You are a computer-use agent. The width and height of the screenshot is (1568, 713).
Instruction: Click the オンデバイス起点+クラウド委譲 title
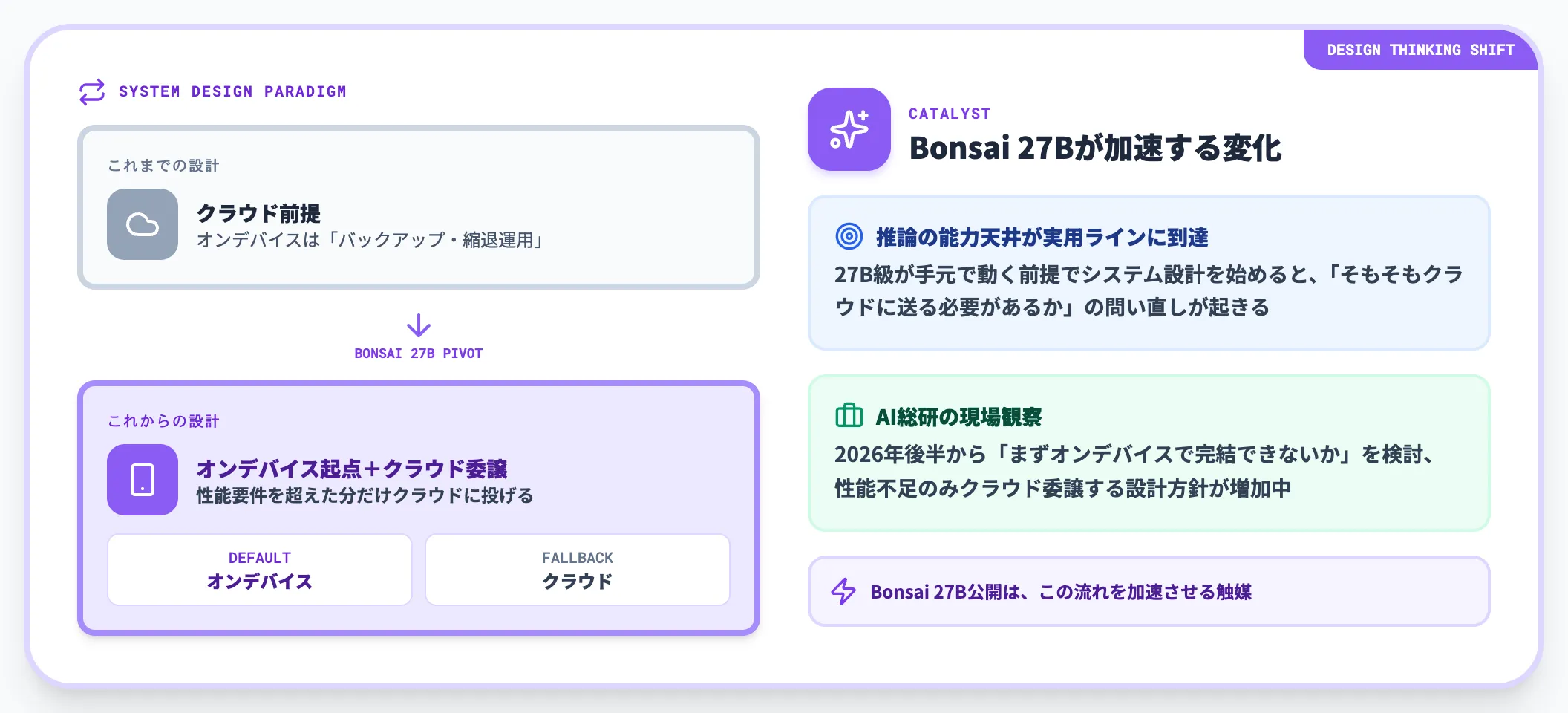(352, 469)
